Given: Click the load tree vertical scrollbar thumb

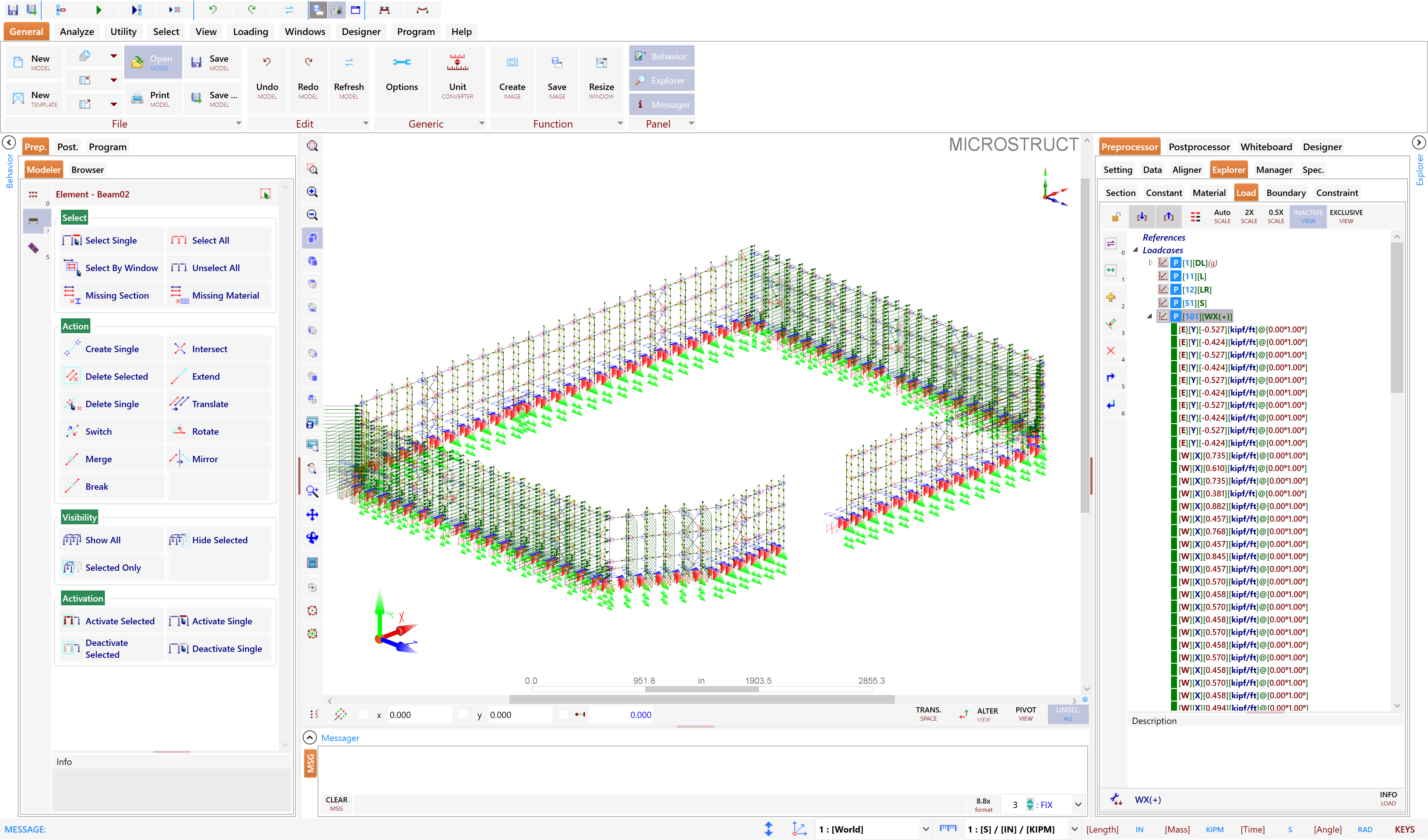Looking at the screenshot, I should pos(1396,318).
